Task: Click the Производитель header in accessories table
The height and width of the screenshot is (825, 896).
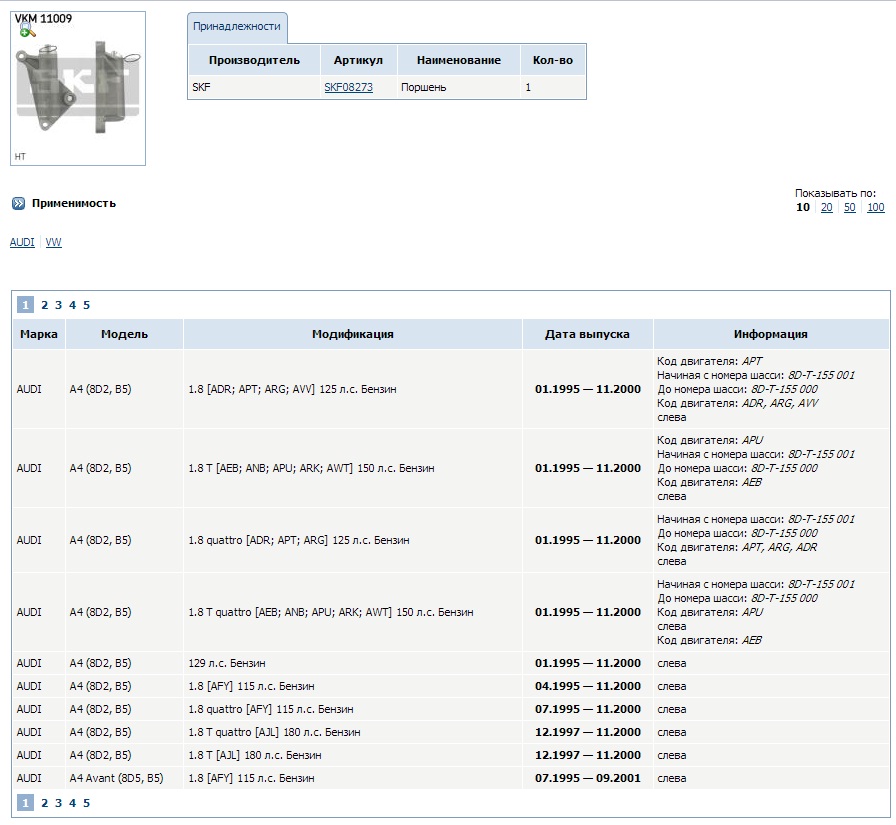Action: click(254, 60)
